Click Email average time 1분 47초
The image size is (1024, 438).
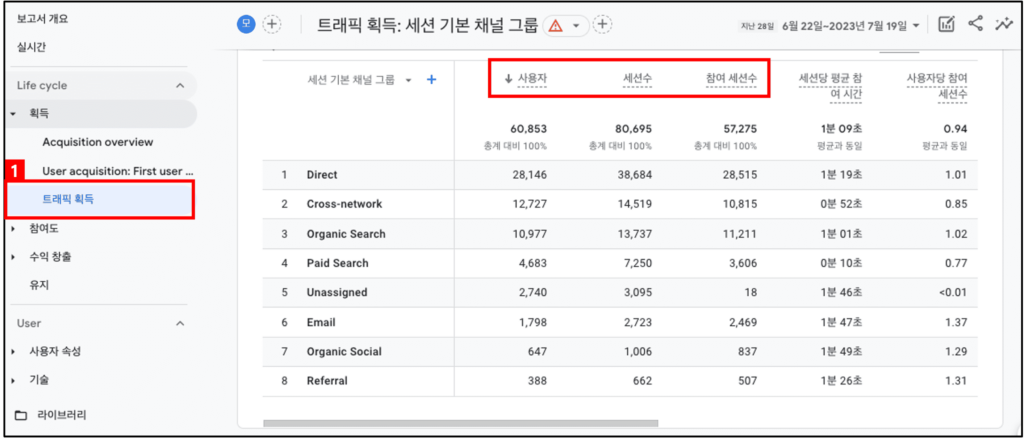(841, 322)
